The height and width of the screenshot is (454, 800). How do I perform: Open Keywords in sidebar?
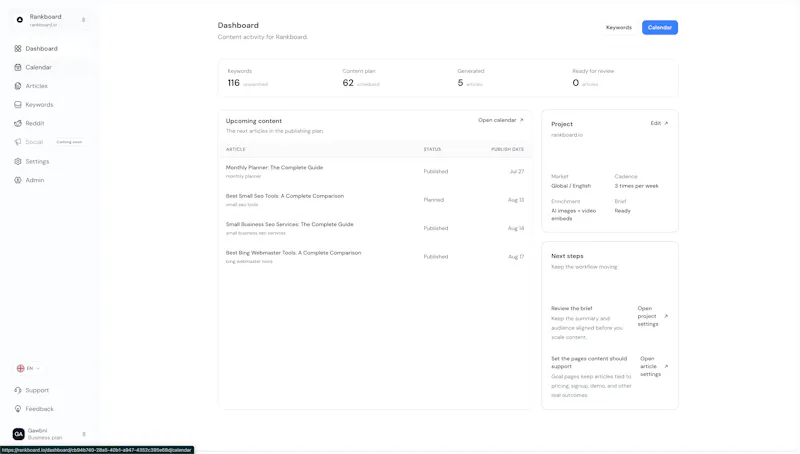click(48, 105)
